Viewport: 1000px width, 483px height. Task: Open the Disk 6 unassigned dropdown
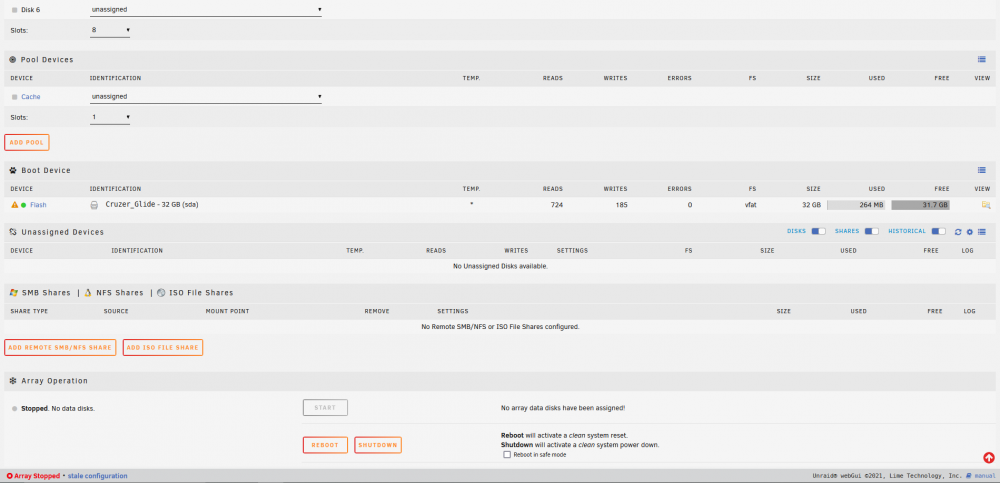(205, 10)
